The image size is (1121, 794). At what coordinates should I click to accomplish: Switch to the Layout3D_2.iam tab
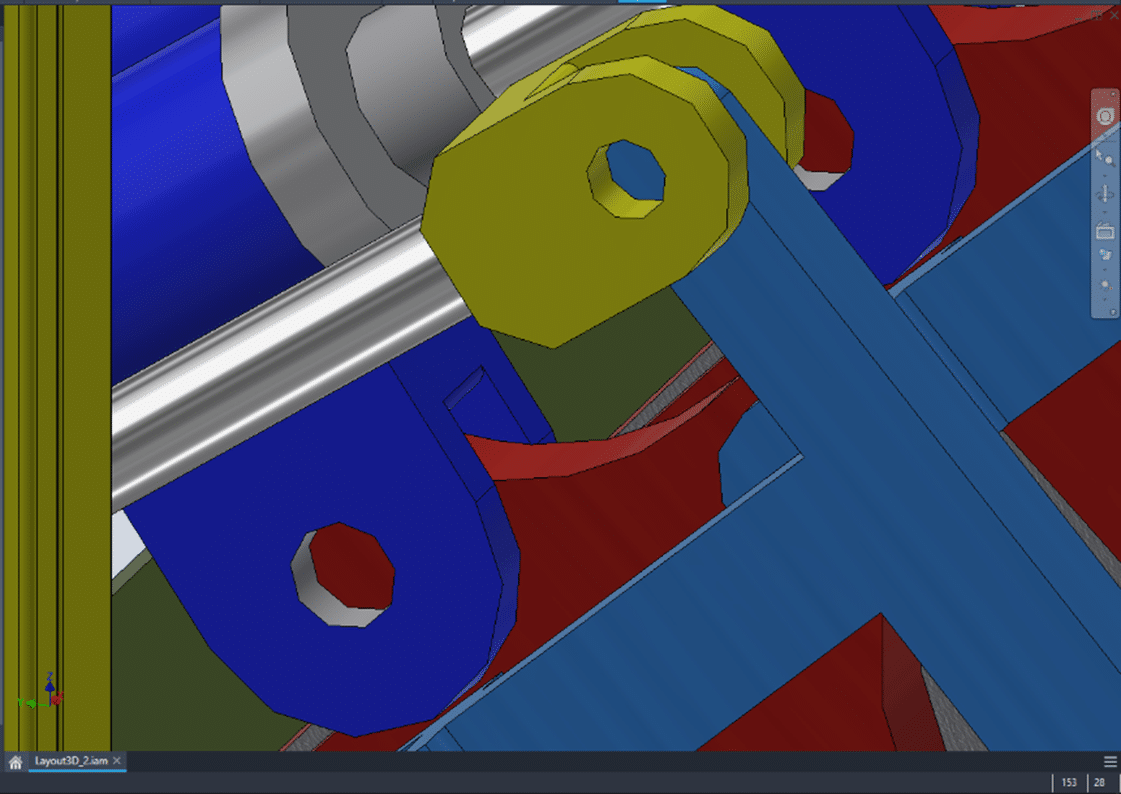tap(70, 761)
